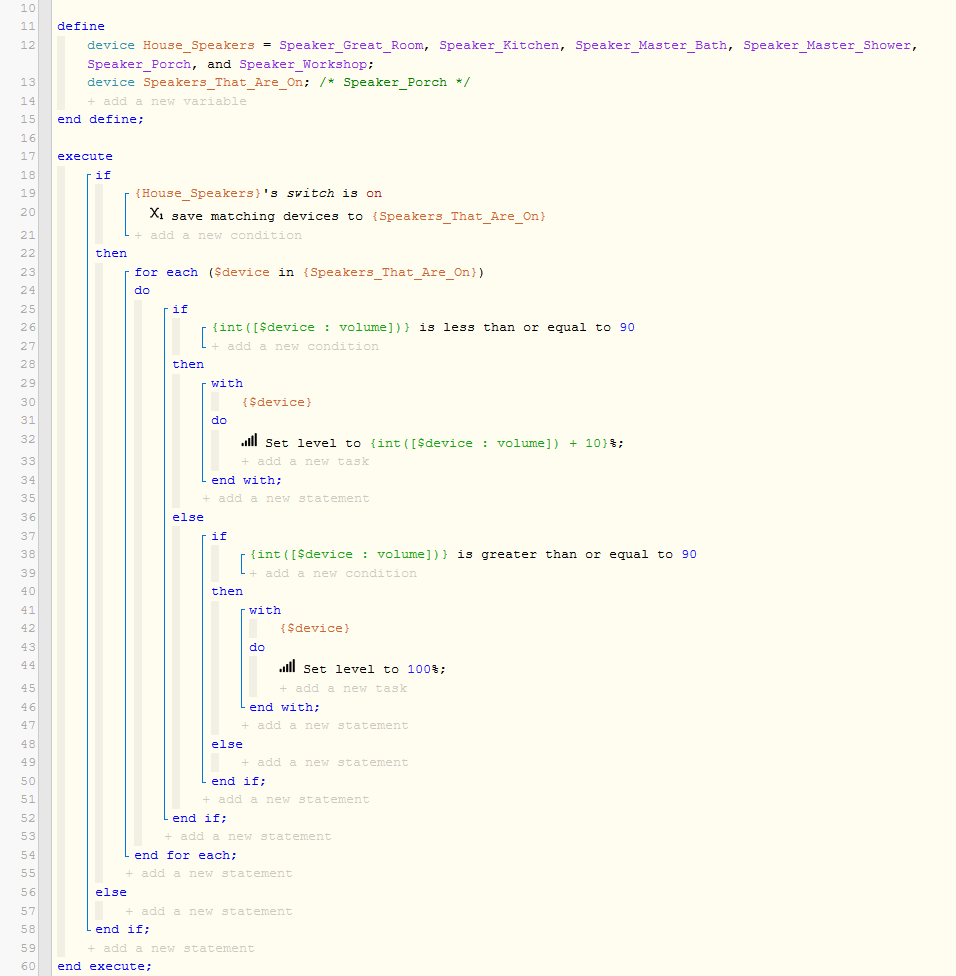Click 'with' on line 41
Viewport: 956px width, 976px height.
click(x=265, y=611)
